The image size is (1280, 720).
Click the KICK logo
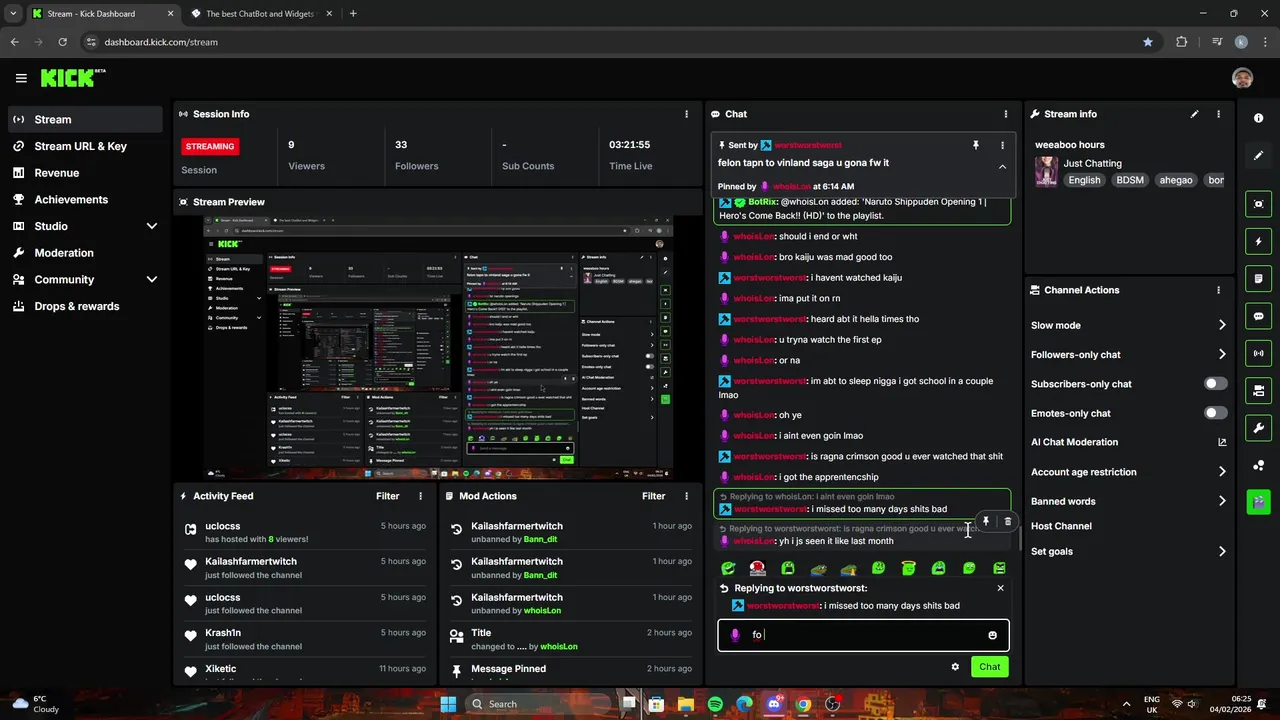click(73, 78)
